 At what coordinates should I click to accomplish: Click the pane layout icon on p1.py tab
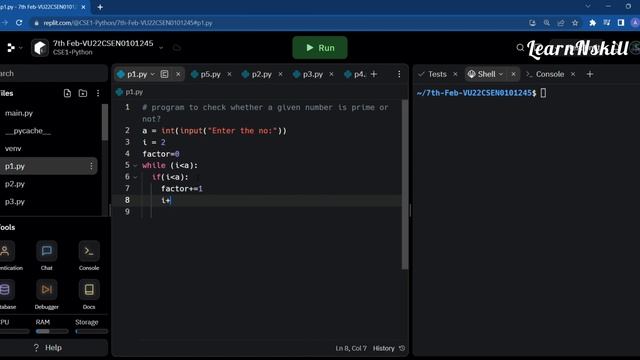tap(164, 74)
